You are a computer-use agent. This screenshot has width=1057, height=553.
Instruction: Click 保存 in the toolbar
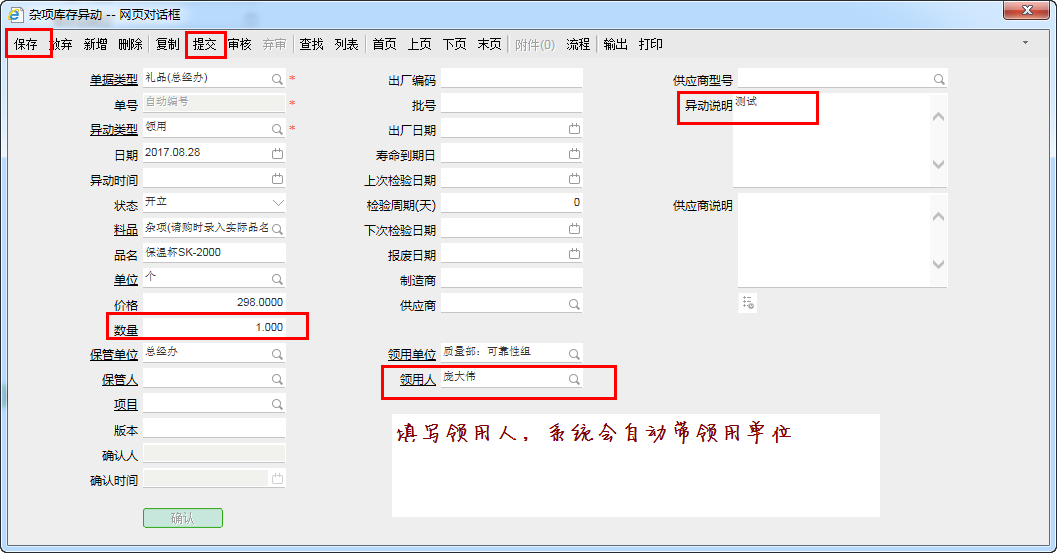tap(26, 44)
